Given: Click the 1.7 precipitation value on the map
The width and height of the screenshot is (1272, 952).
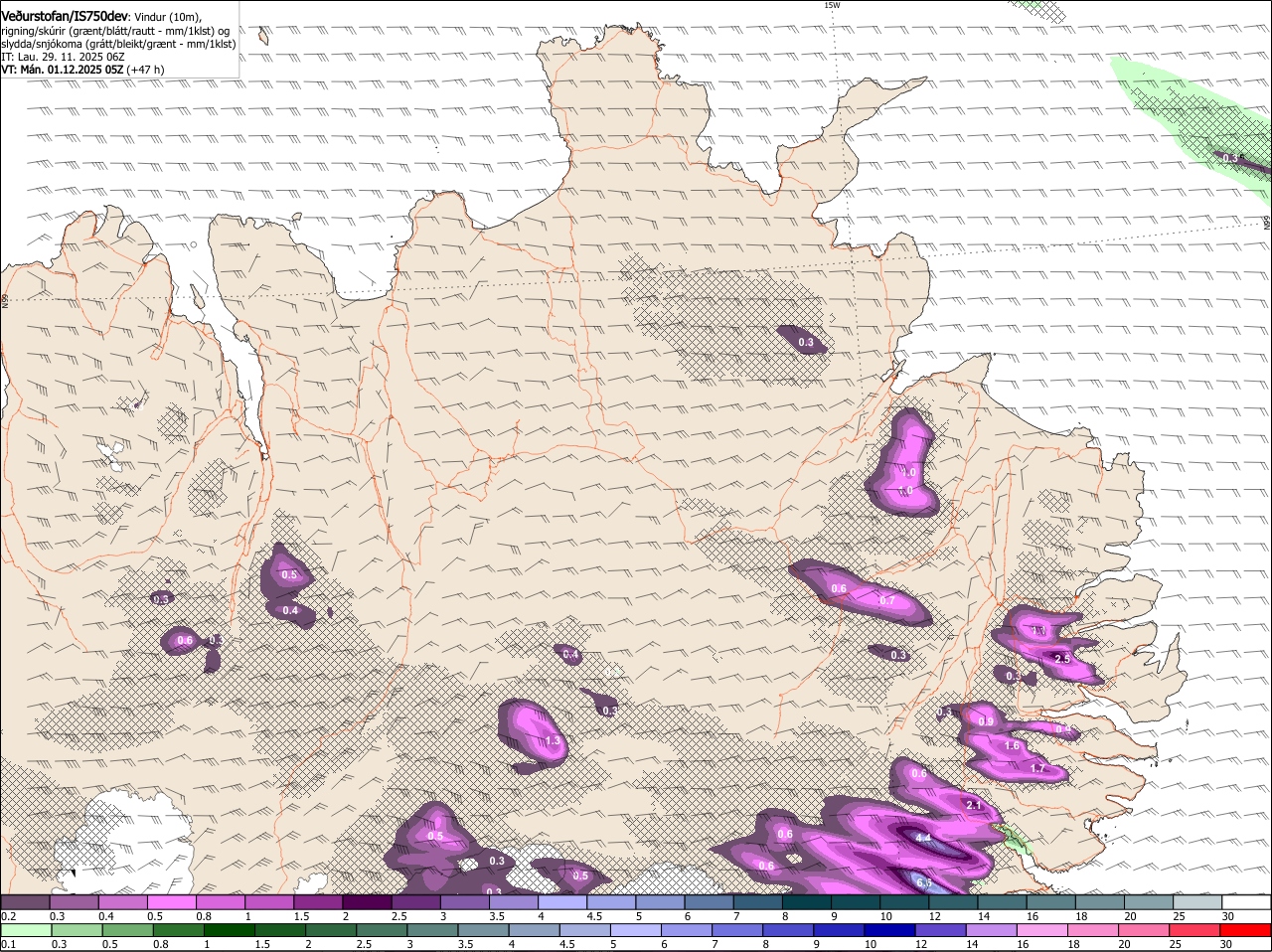Looking at the screenshot, I should (1038, 768).
